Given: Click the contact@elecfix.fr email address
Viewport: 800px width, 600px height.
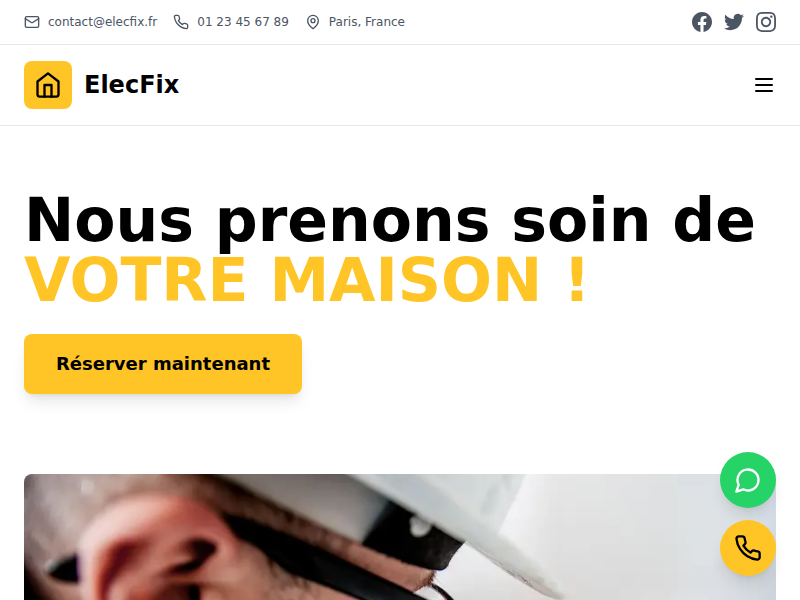Looking at the screenshot, I should [x=103, y=22].
